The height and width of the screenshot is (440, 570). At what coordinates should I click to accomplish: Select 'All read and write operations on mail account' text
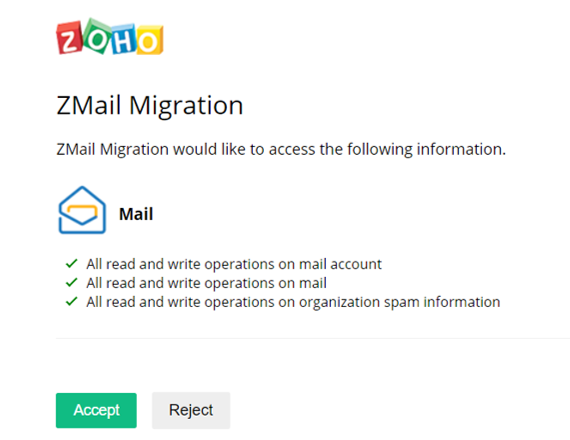234,264
